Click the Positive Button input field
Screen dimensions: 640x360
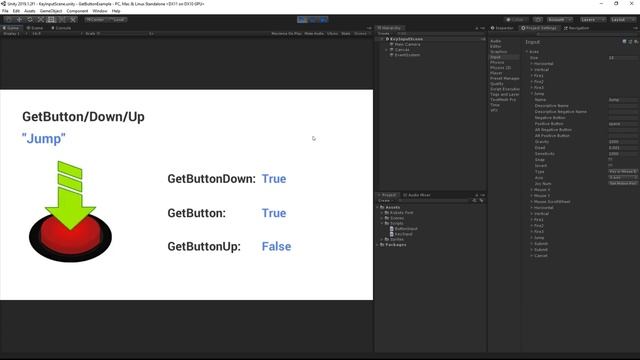point(623,124)
